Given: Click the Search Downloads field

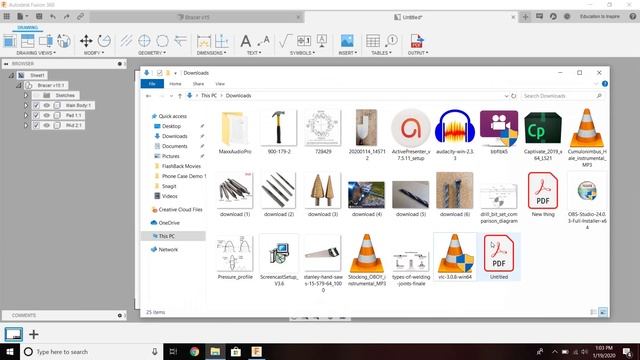Looking at the screenshot, I should (x=562, y=96).
